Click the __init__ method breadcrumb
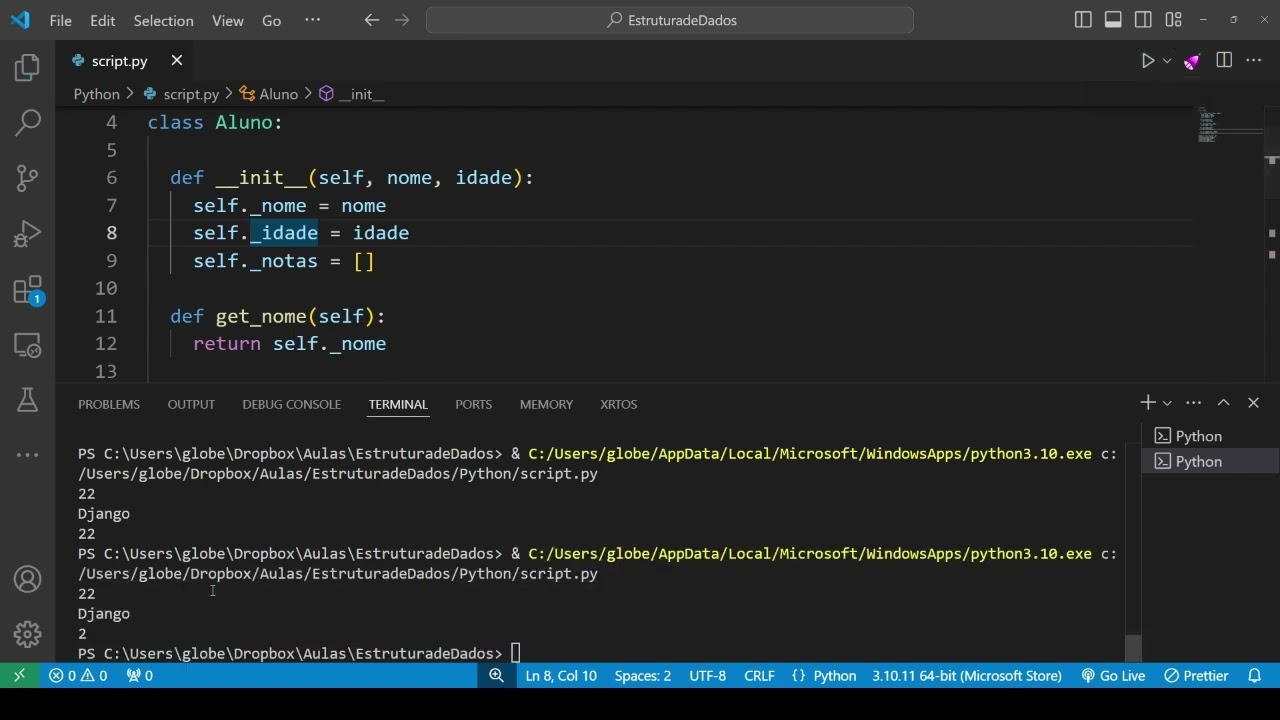The height and width of the screenshot is (720, 1280). click(x=352, y=94)
